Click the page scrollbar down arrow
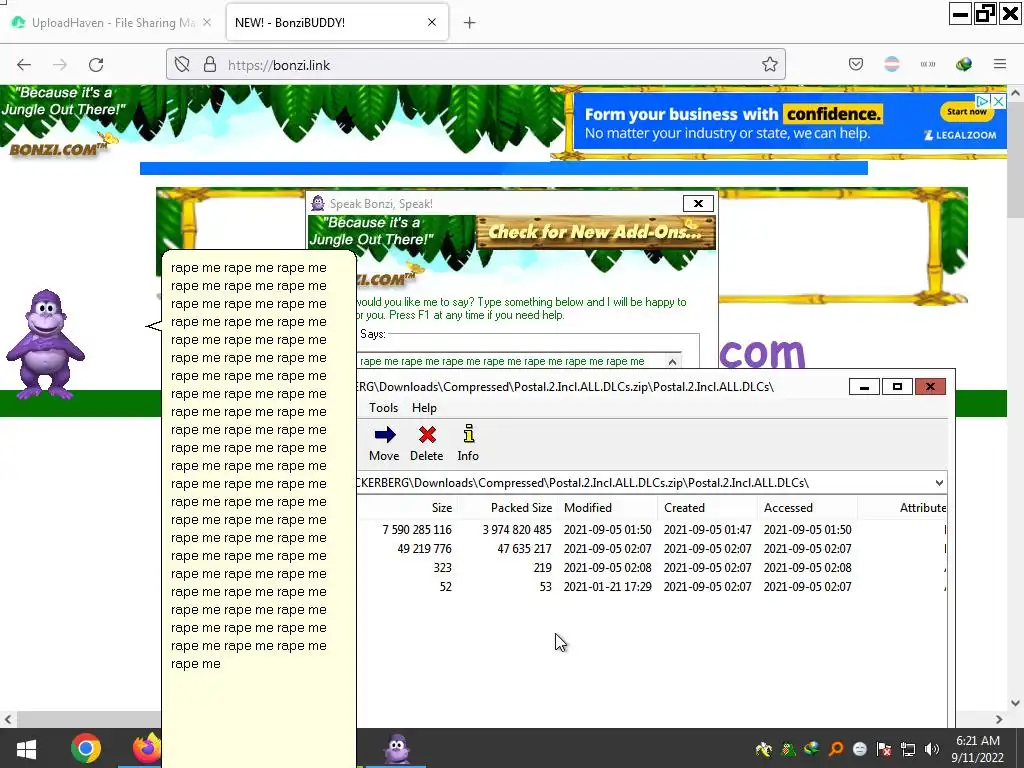 pyautogui.click(x=1015, y=703)
